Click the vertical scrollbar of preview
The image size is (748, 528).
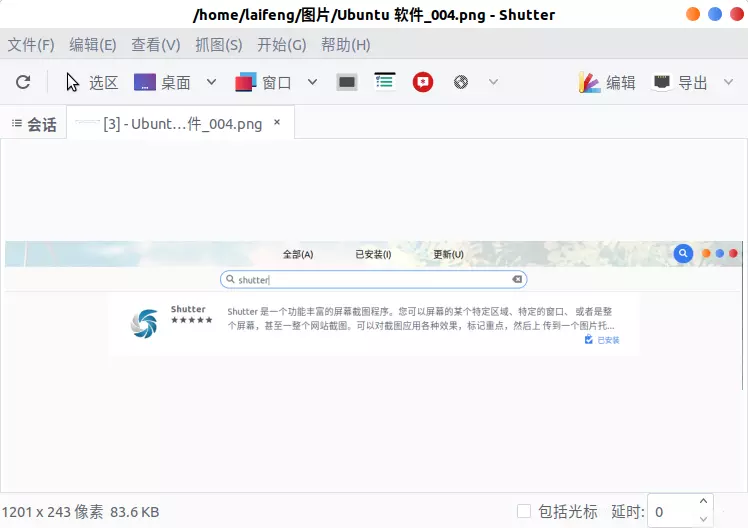coord(742,316)
